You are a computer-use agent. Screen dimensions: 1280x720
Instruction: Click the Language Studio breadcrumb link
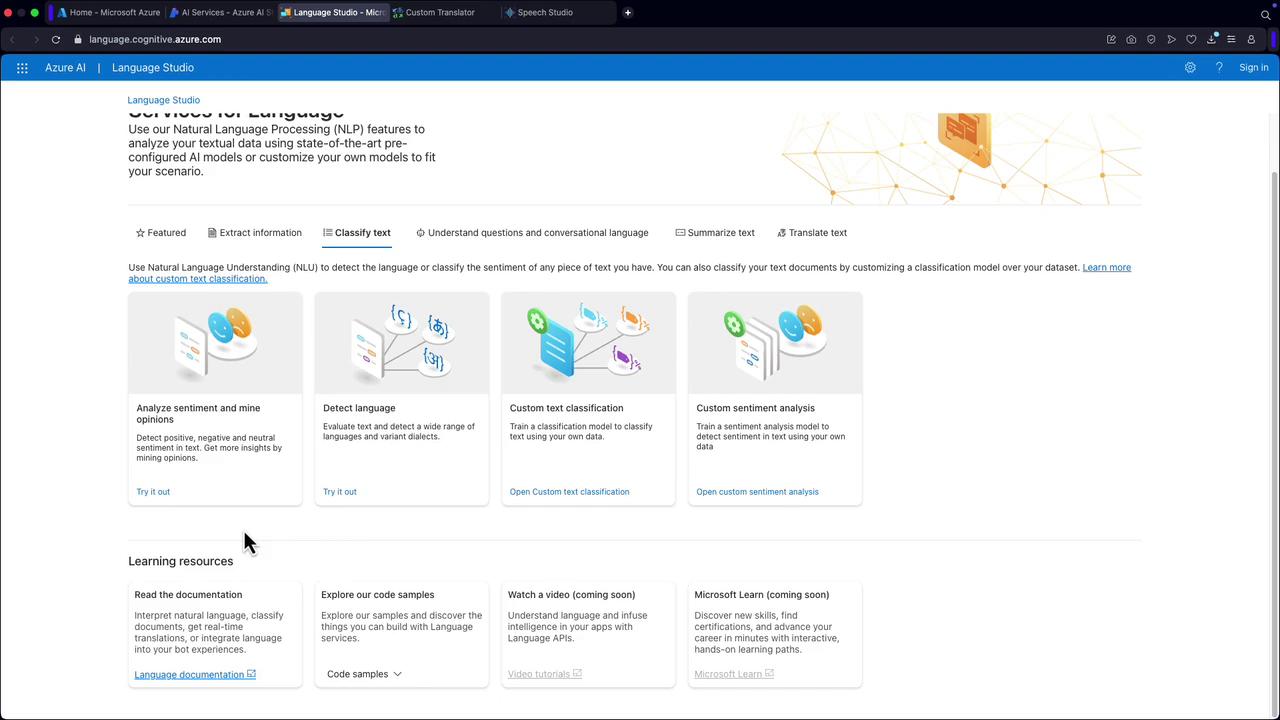tap(164, 100)
